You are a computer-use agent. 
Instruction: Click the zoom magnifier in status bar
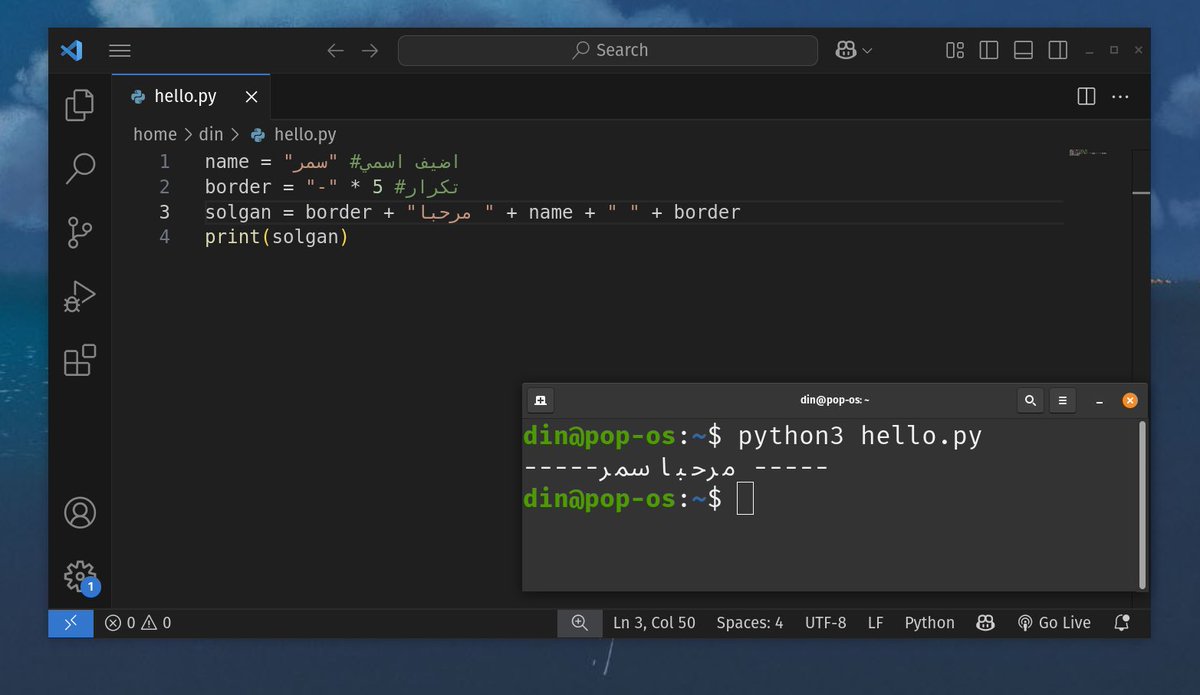[579, 622]
